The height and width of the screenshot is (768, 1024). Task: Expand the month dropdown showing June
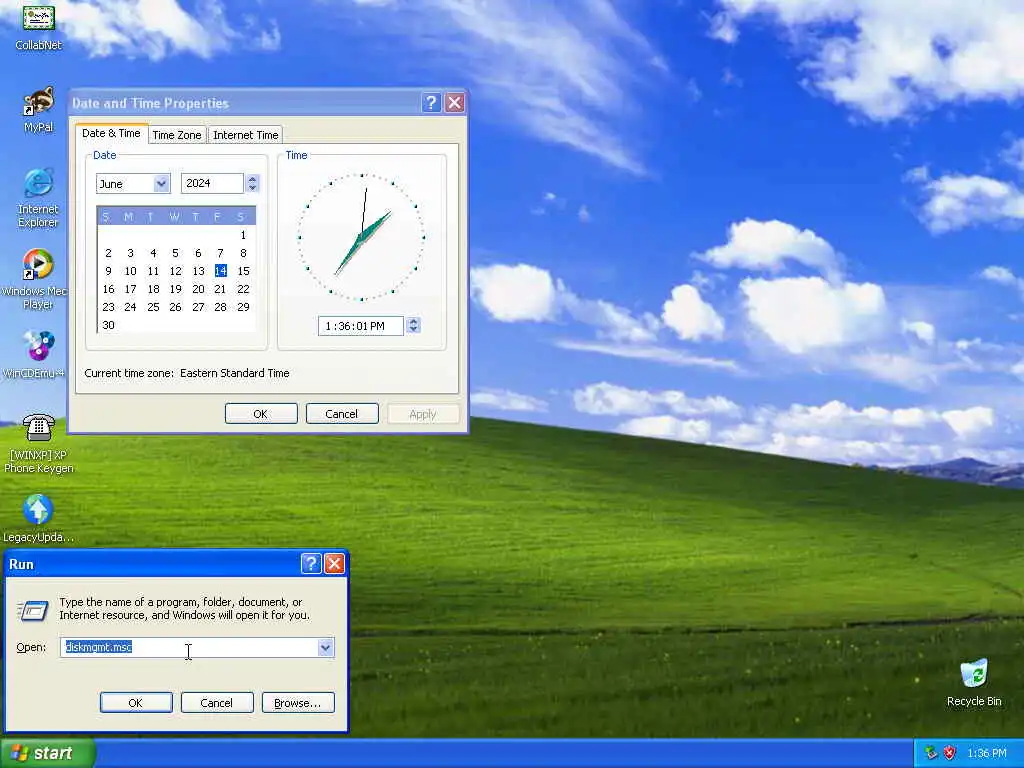click(161, 184)
